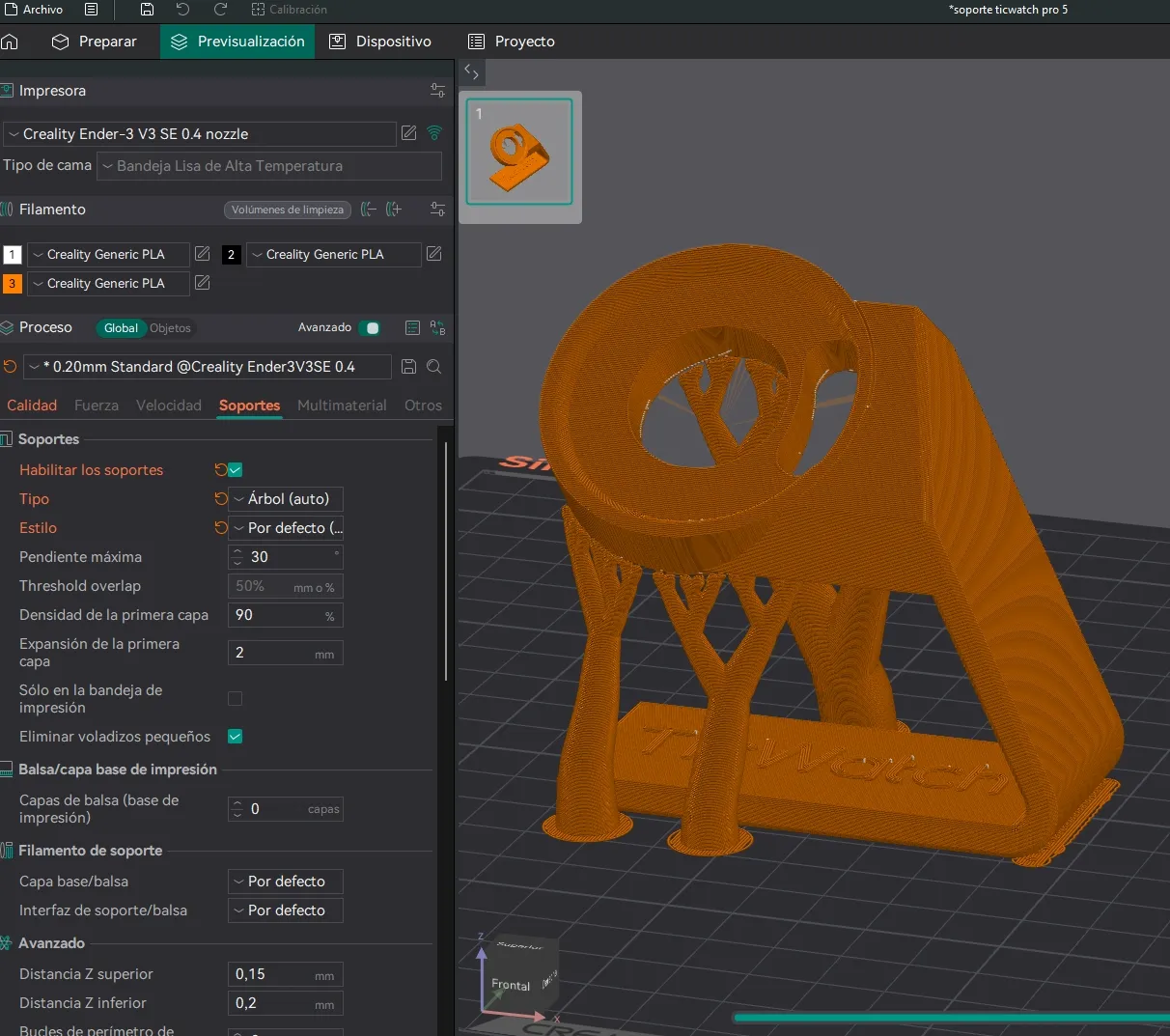
Task: Open the Capa base/balsa filament dropdown
Action: pyautogui.click(x=286, y=882)
